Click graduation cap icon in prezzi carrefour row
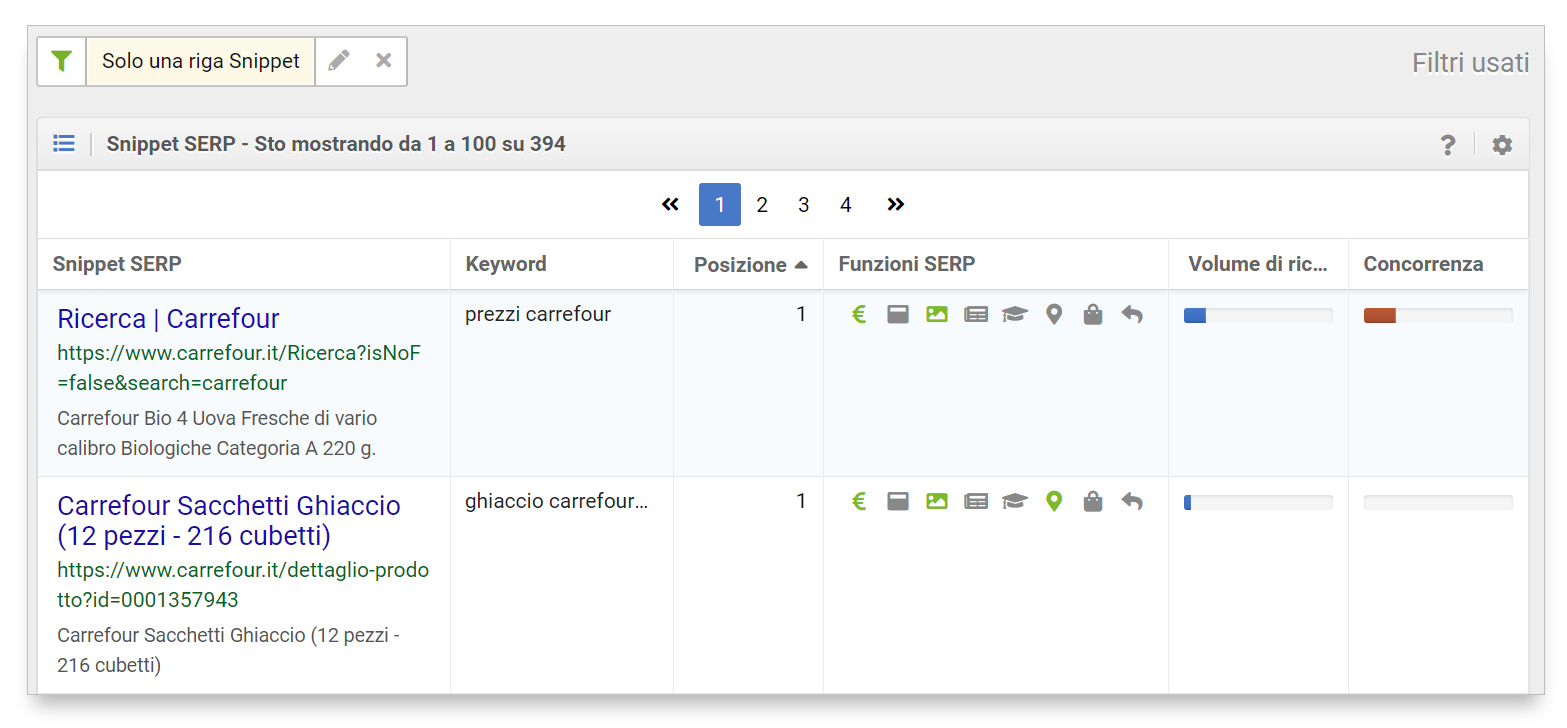The width and height of the screenshot is (1567, 728). coord(1015,315)
